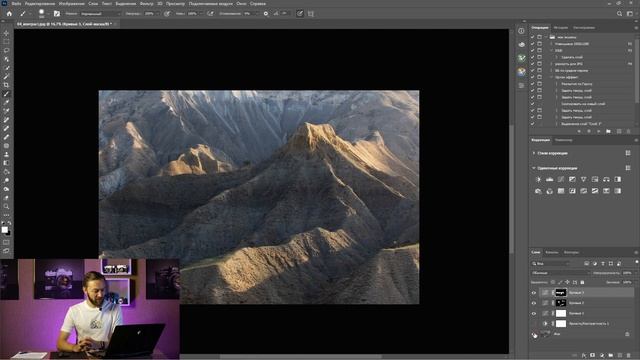Add a Brightness/Contrast adjustment
The width and height of the screenshot is (640, 360).
click(x=538, y=179)
